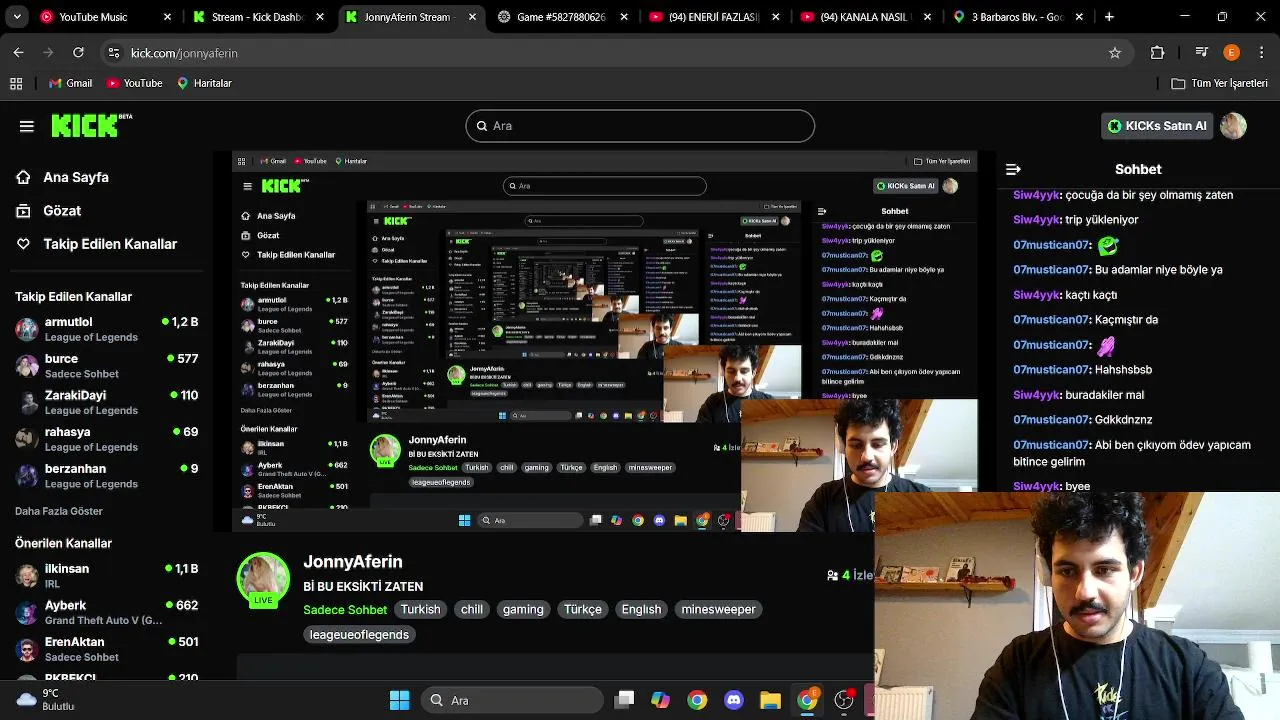
Task: Open ErenAktan recommended channel
Action: tap(107, 649)
